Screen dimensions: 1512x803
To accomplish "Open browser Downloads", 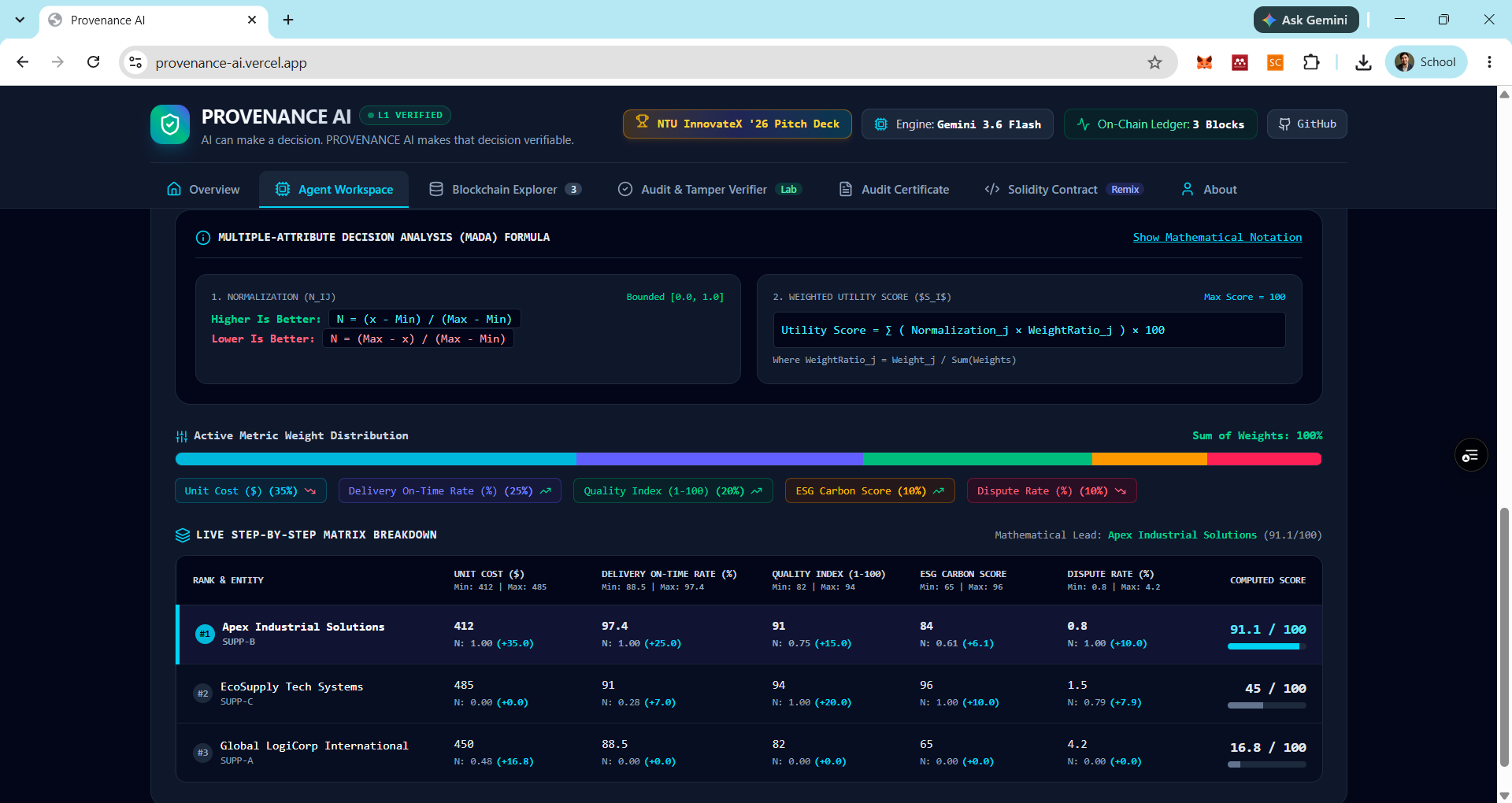I will pos(1363,63).
